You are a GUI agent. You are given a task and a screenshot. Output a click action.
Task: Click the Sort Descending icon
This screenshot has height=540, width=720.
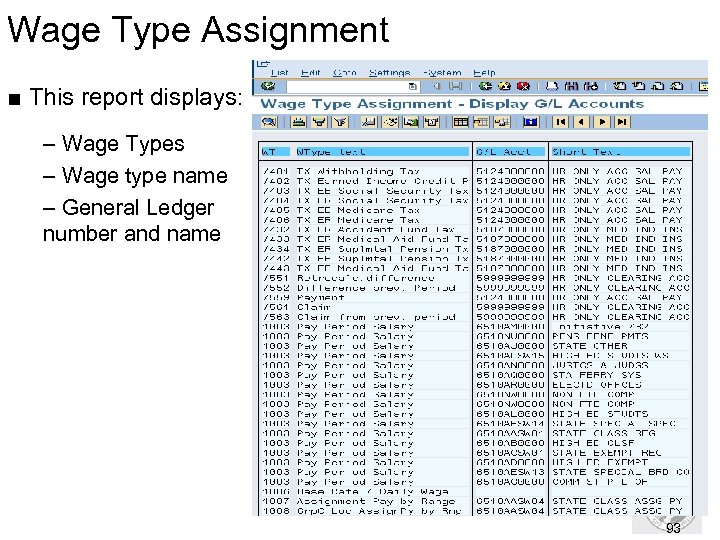(x=319, y=122)
